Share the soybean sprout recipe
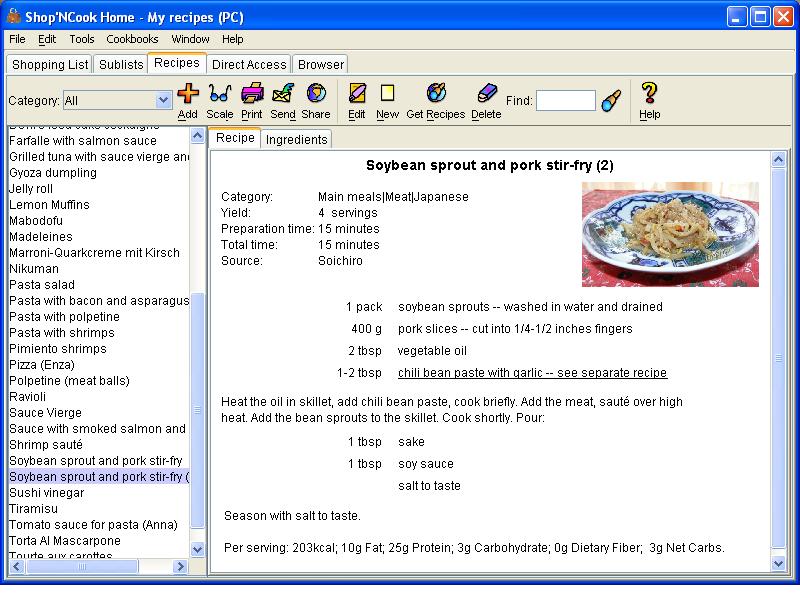 click(x=316, y=96)
